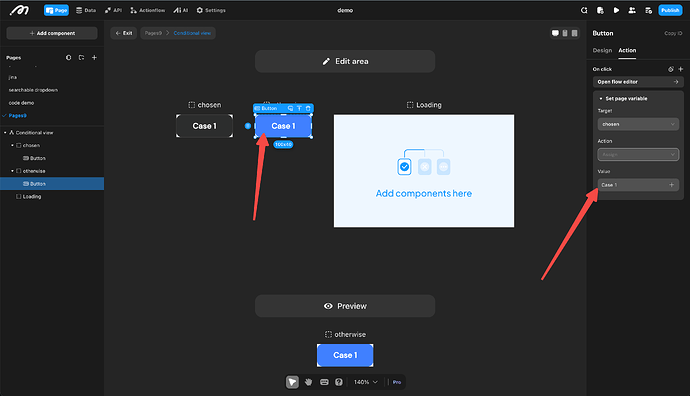Click Open flow editor button
This screenshot has height=396, width=690.
point(638,82)
